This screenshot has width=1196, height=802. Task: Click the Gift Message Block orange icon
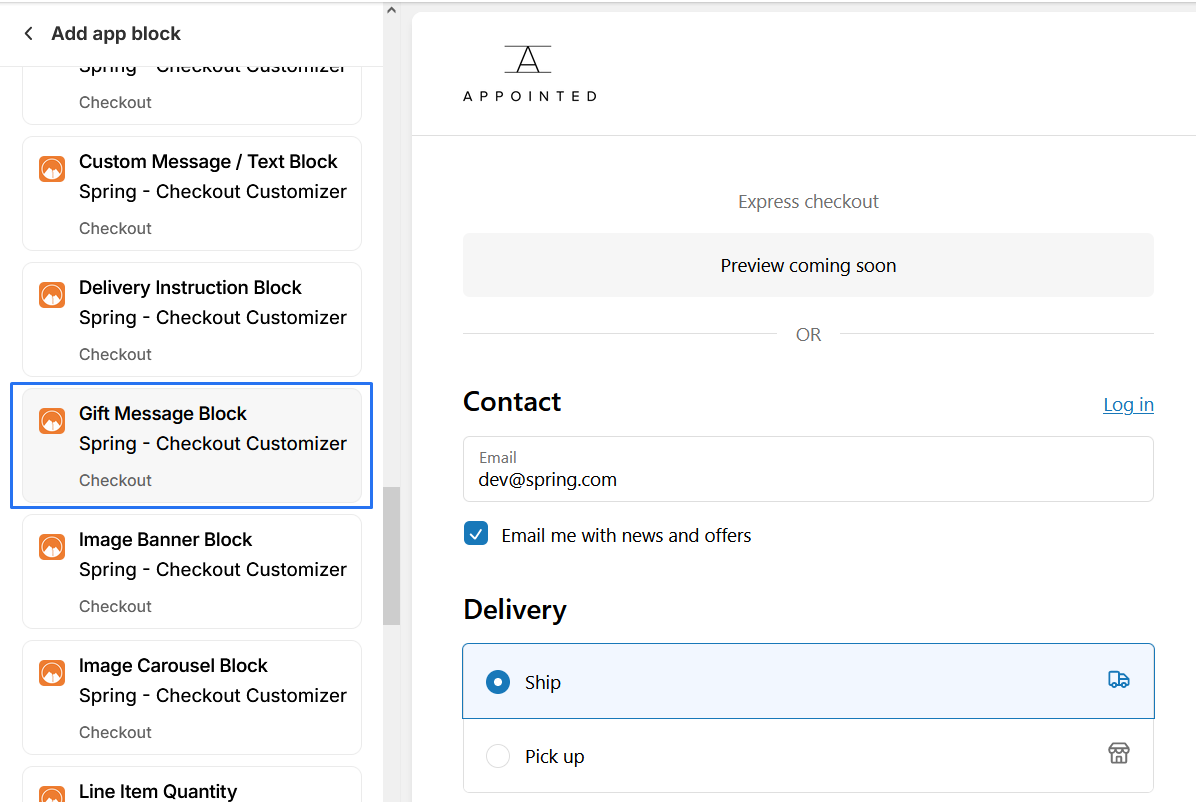click(52, 421)
